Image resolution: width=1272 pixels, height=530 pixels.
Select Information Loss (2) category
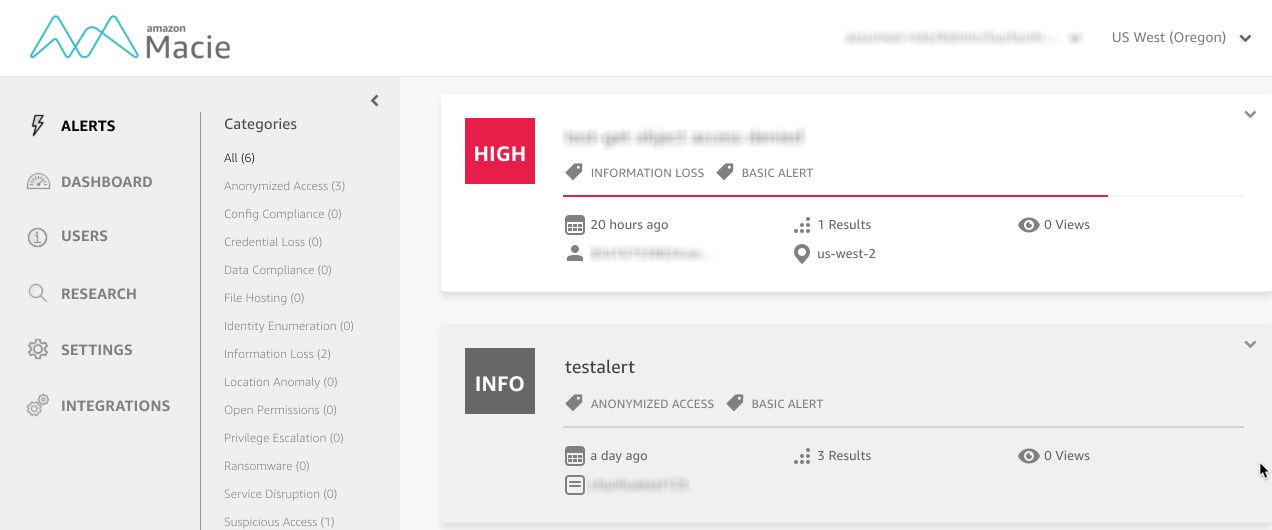[x=277, y=354]
